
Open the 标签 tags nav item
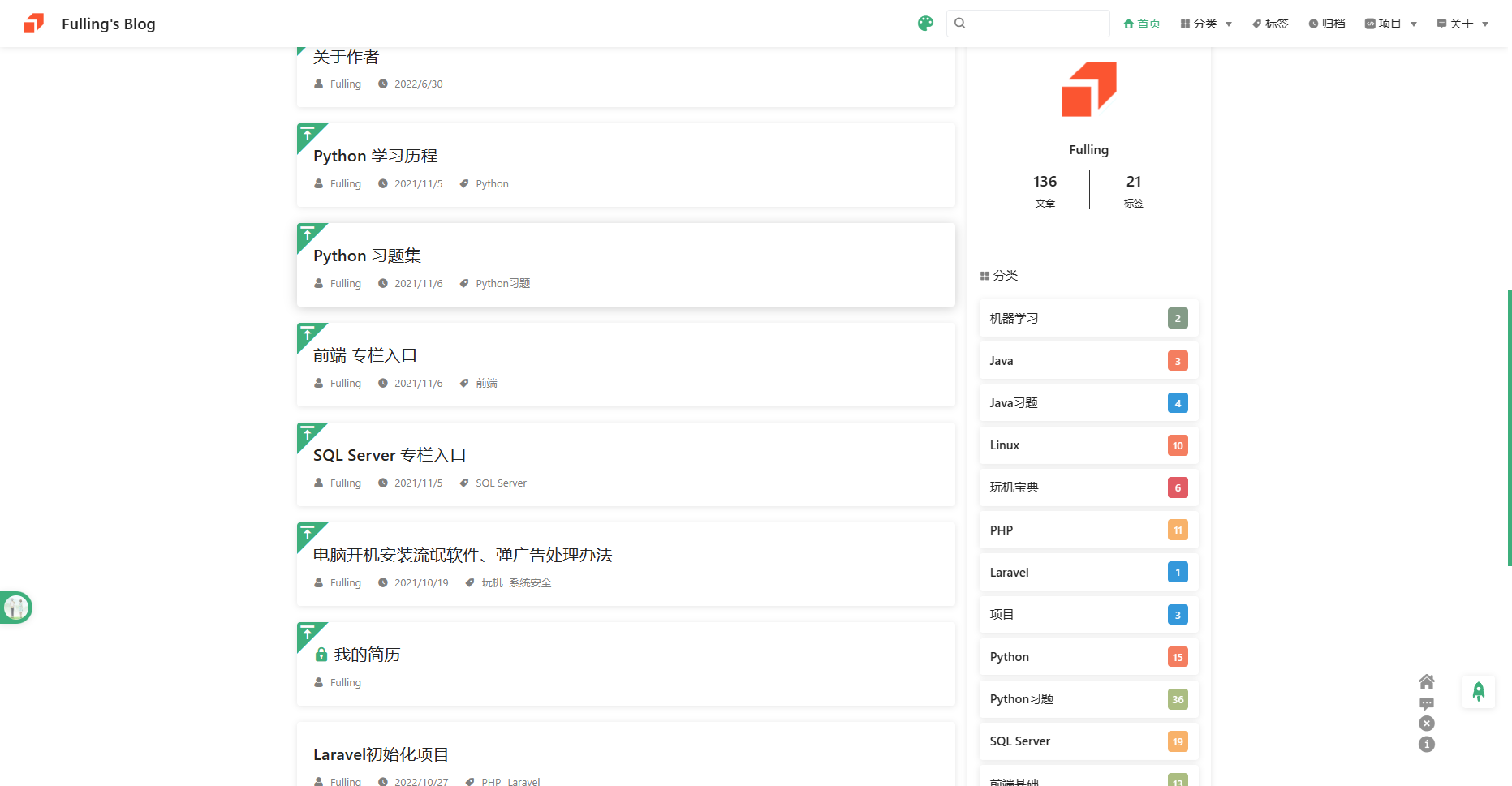coord(1270,24)
